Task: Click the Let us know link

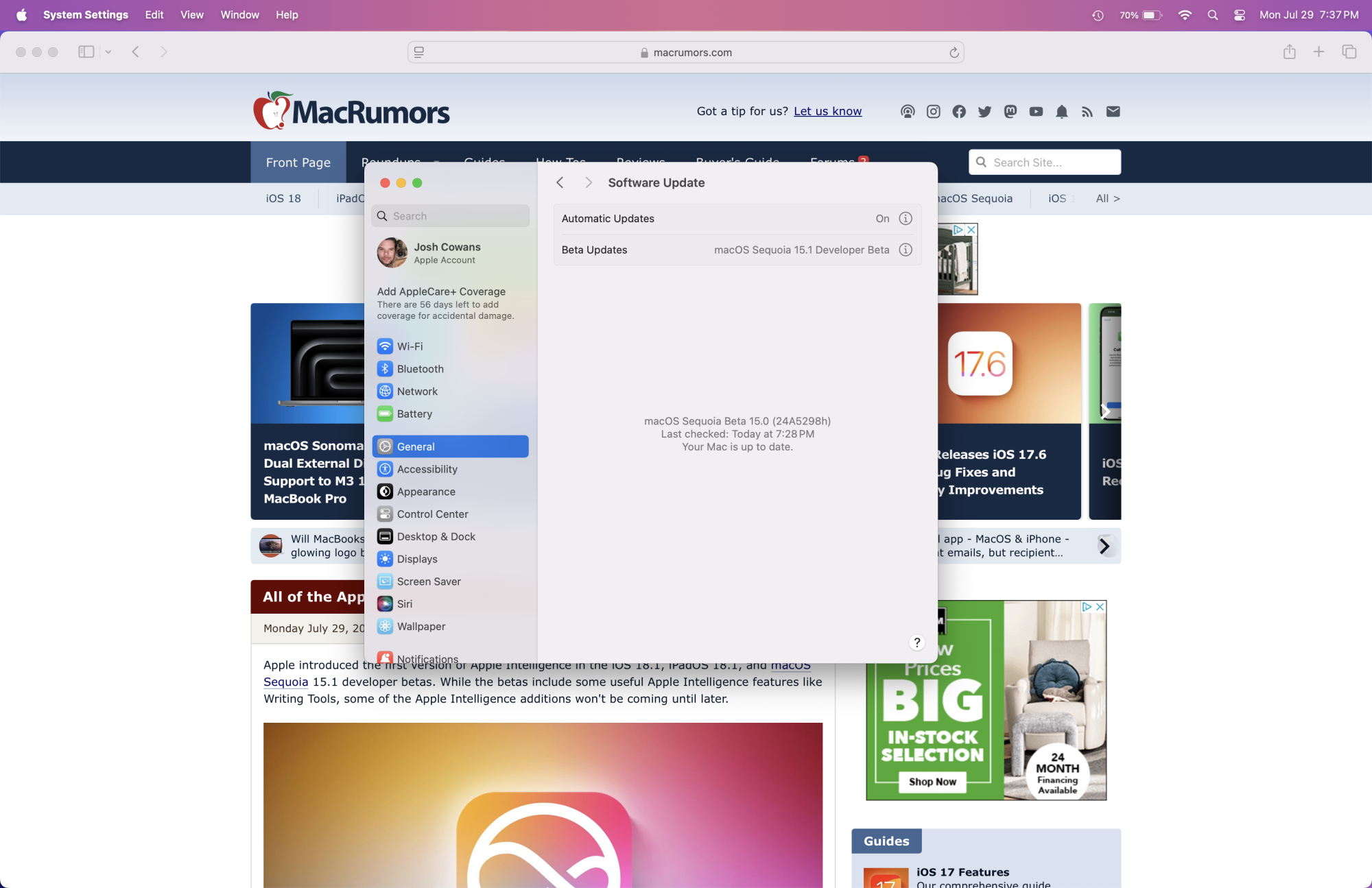Action: tap(827, 112)
